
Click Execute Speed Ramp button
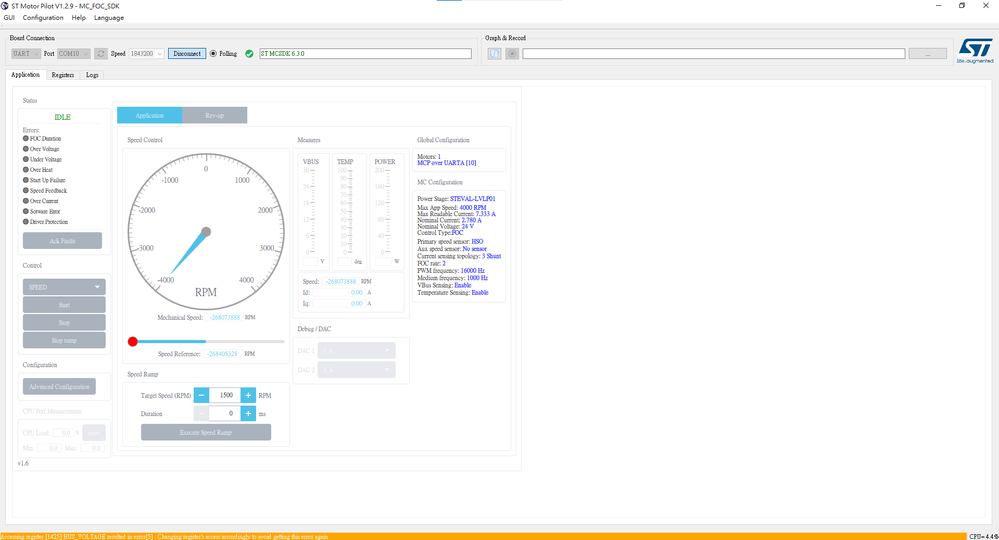tap(206, 432)
